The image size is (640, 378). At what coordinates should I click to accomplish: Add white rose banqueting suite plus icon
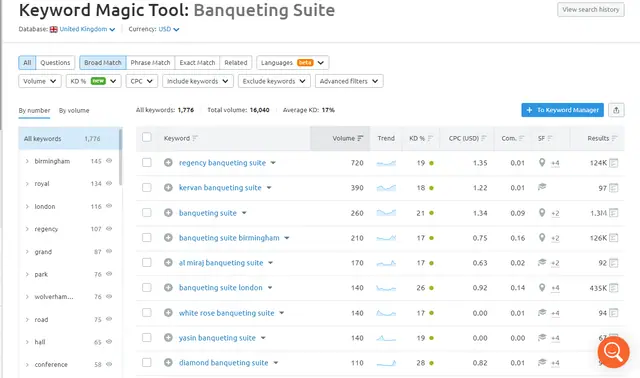168,313
